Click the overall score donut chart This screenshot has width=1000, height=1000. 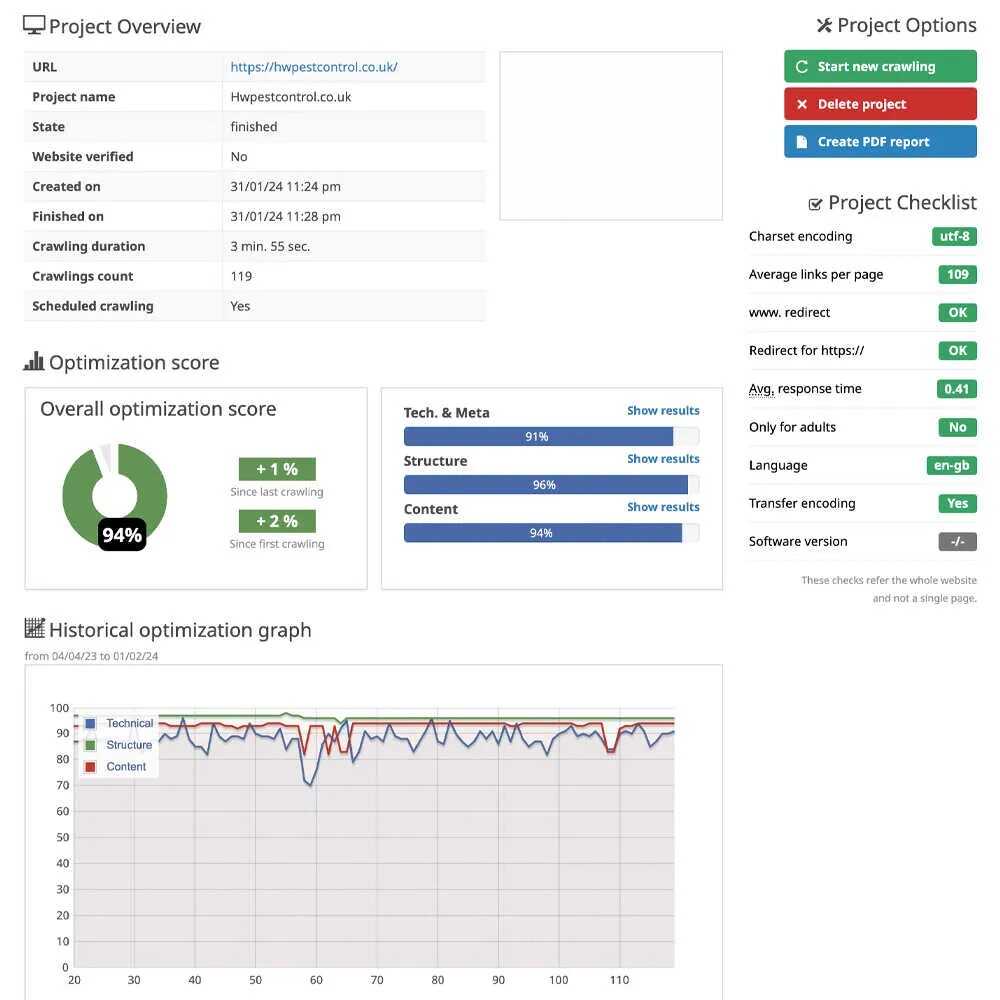[x=115, y=496]
